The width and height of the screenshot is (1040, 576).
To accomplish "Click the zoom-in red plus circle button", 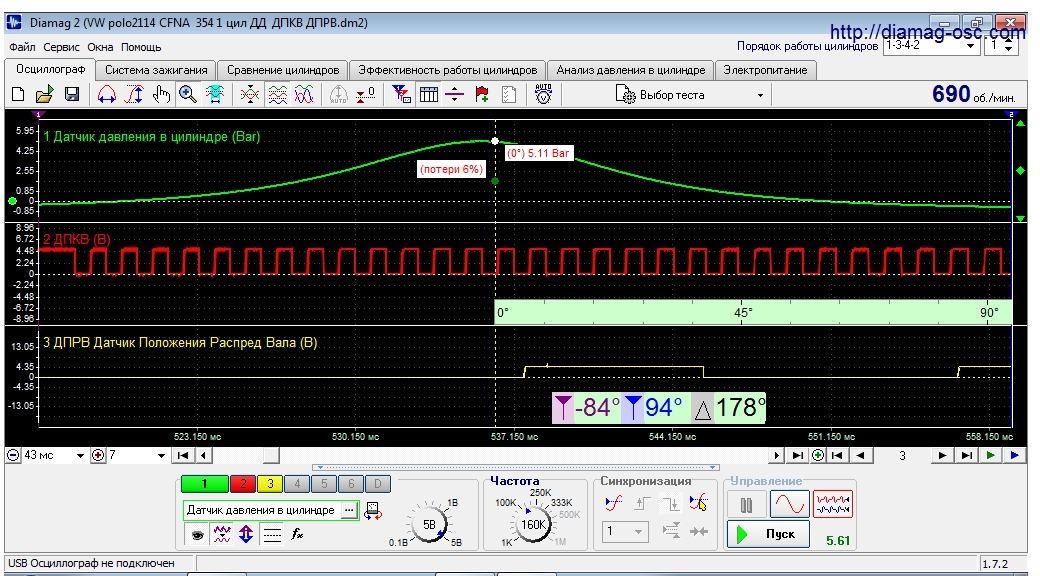I will tap(98, 455).
